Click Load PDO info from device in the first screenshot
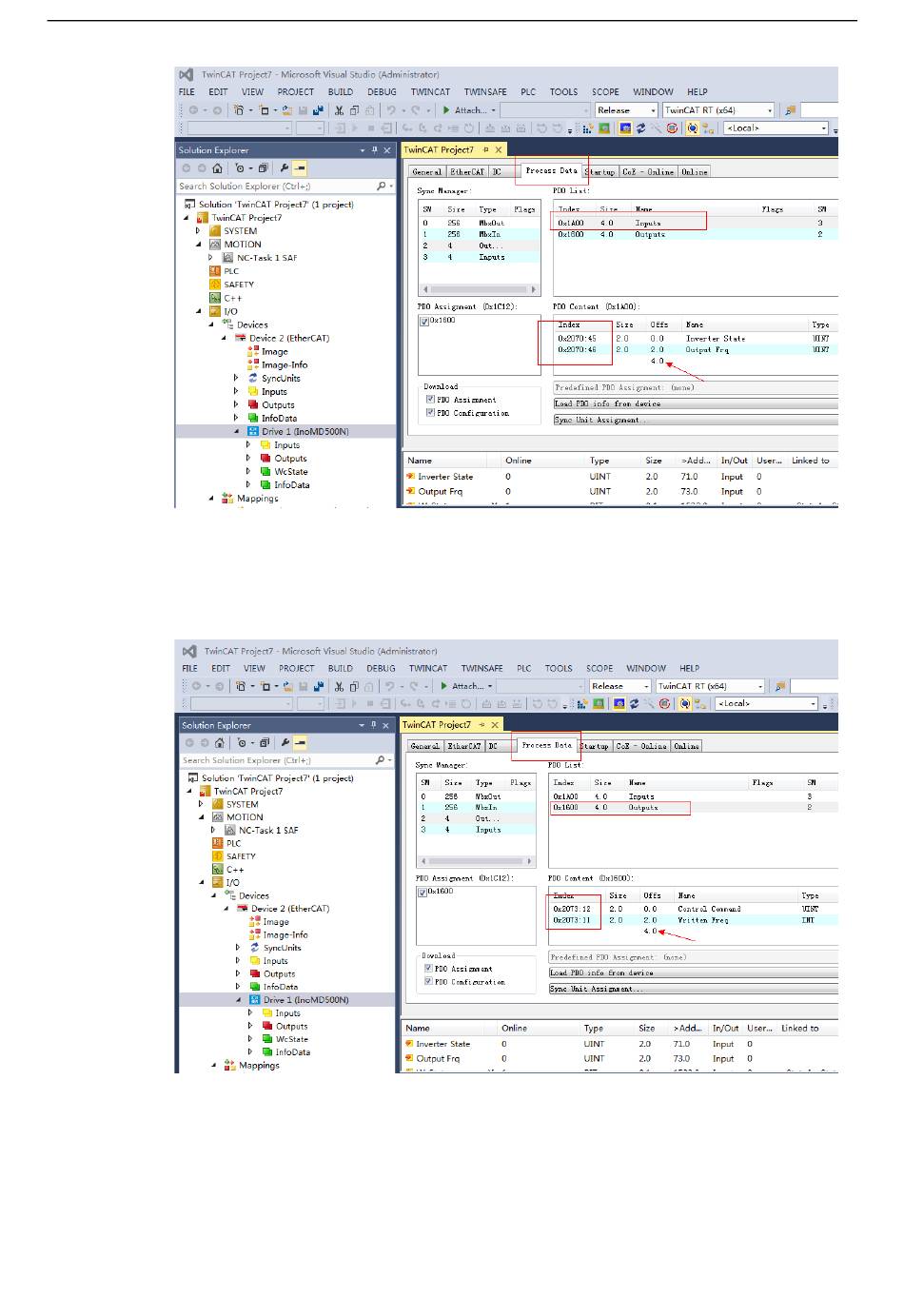Viewport: 904px width, 1316px height. [x=696, y=403]
